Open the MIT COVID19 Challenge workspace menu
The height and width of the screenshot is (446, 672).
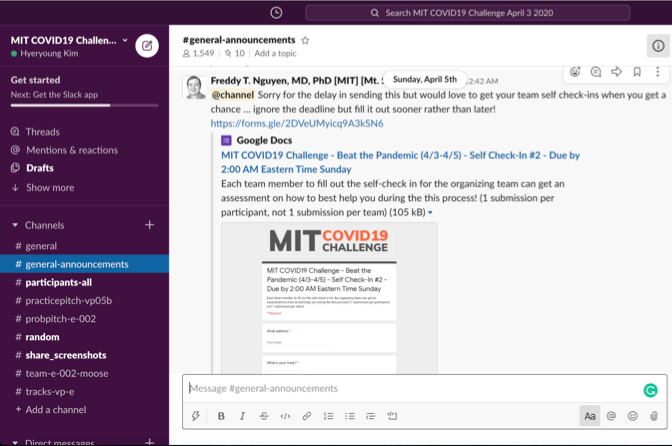68,40
